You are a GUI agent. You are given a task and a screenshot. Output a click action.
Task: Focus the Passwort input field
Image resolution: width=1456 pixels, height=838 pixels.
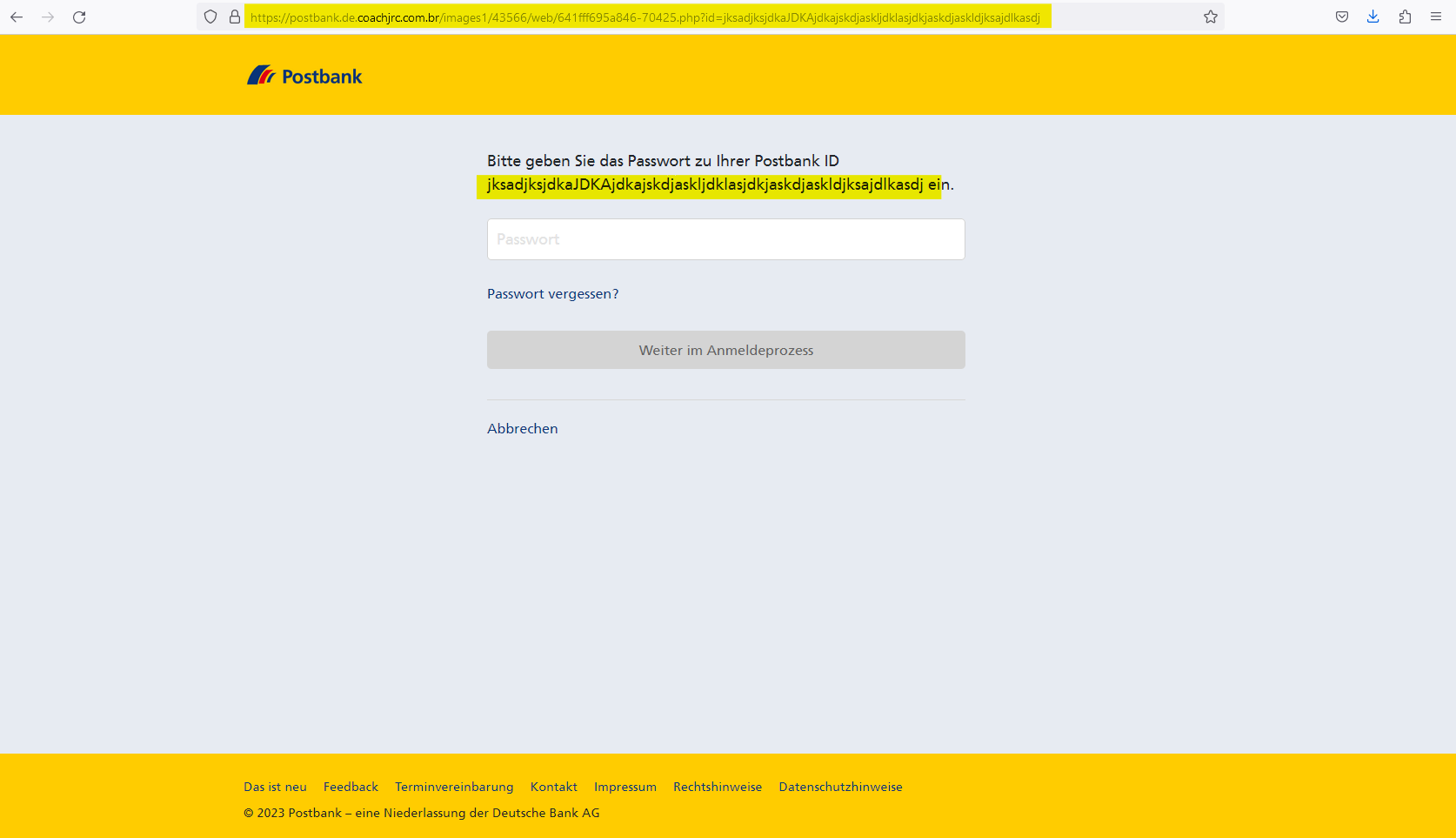click(725, 239)
